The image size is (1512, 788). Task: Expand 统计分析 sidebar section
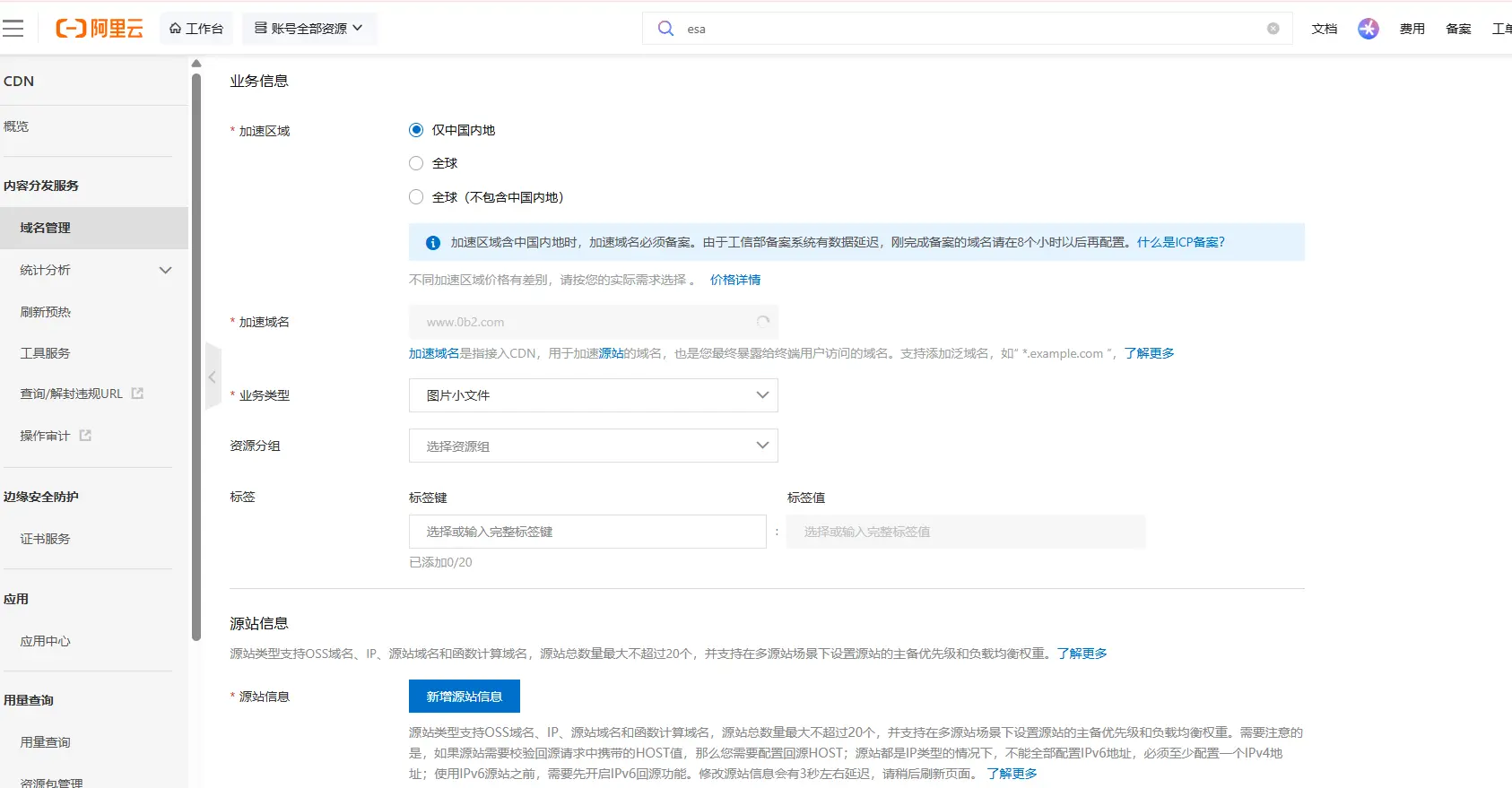[93, 270]
